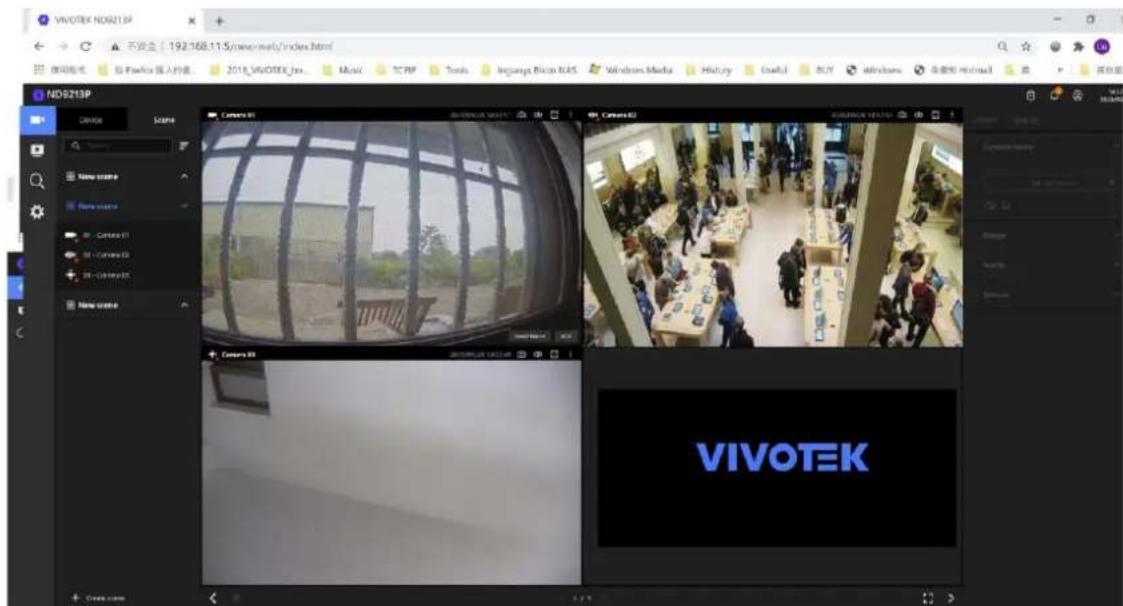Open the clipboard icon in app header
This screenshot has width=1123, height=606.
coord(1031,95)
